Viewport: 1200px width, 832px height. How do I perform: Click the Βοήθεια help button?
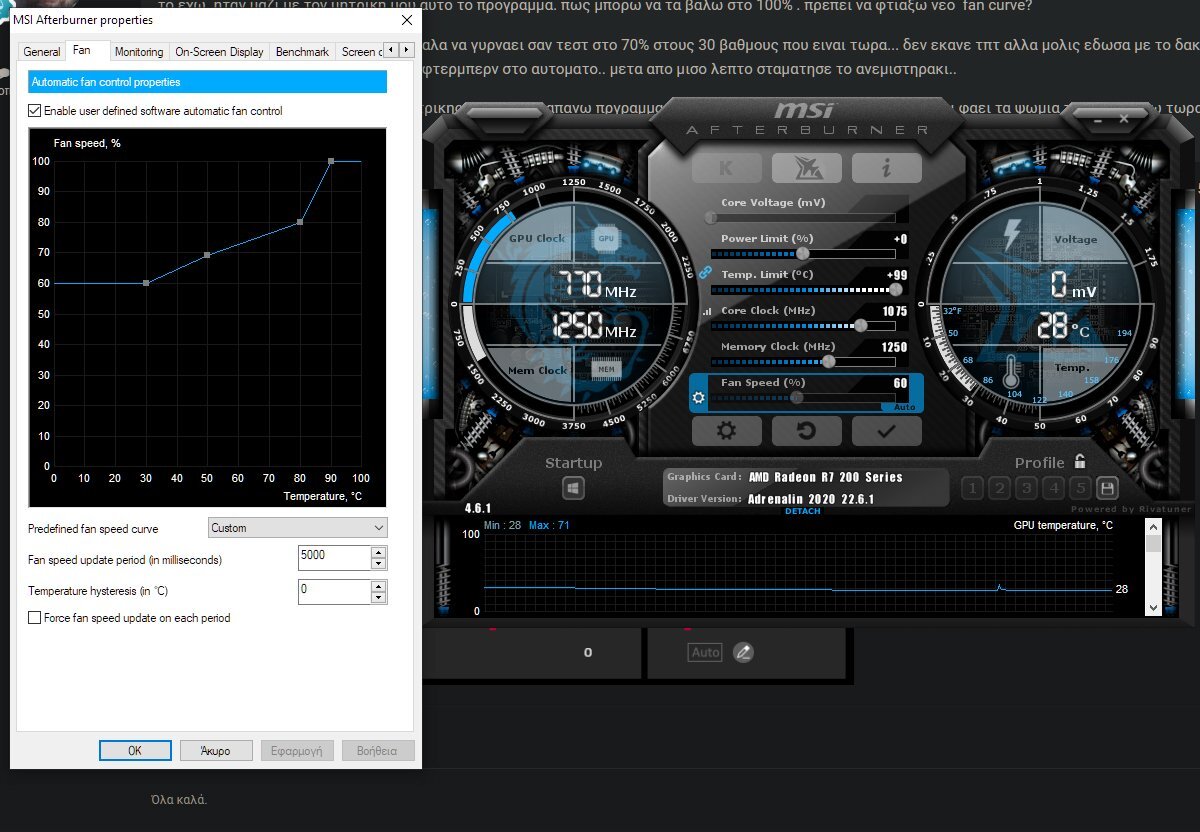(378, 750)
